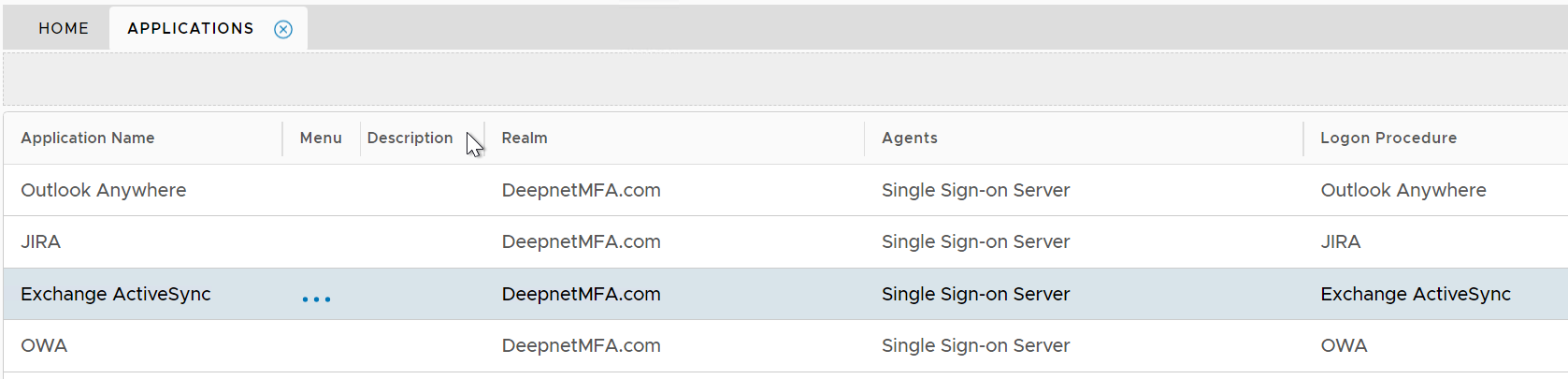1568x379 pixels.
Task: Click Single Sign-on Server agent for OWA
Action: [x=975, y=346]
